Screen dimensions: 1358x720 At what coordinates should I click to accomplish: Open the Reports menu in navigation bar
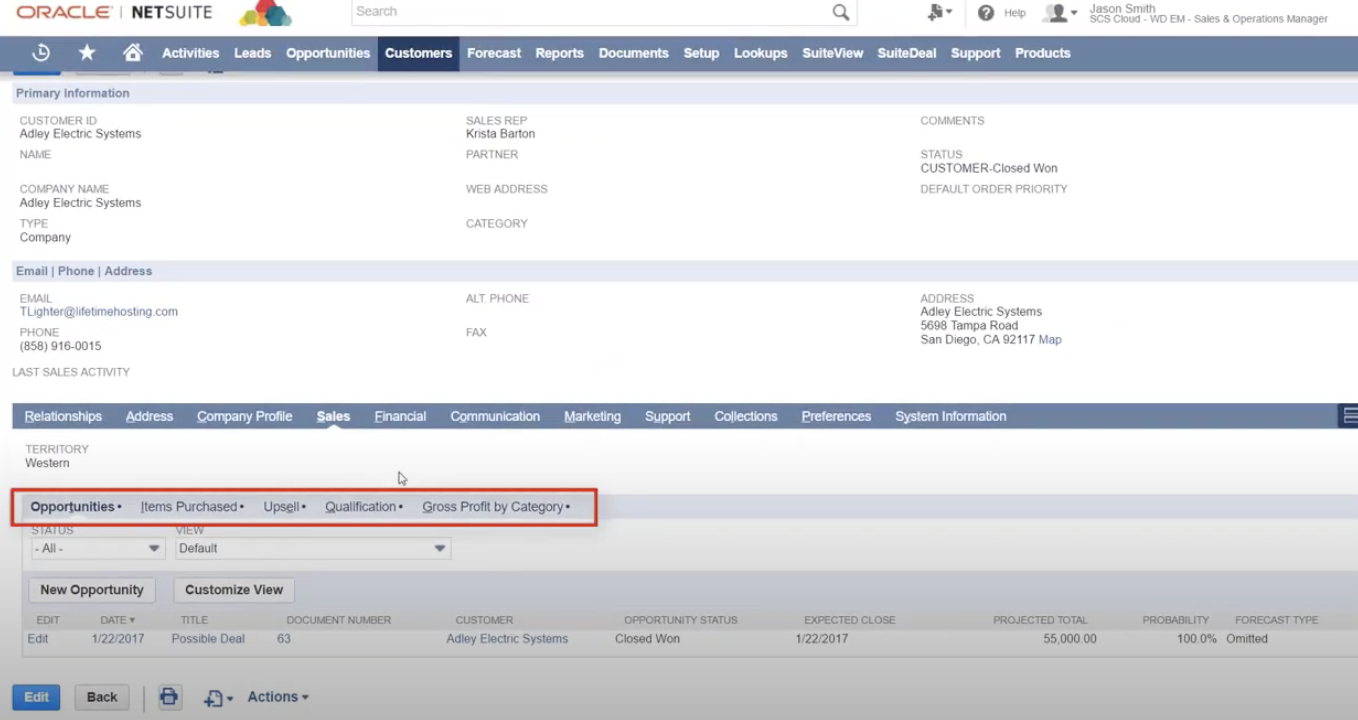[559, 53]
